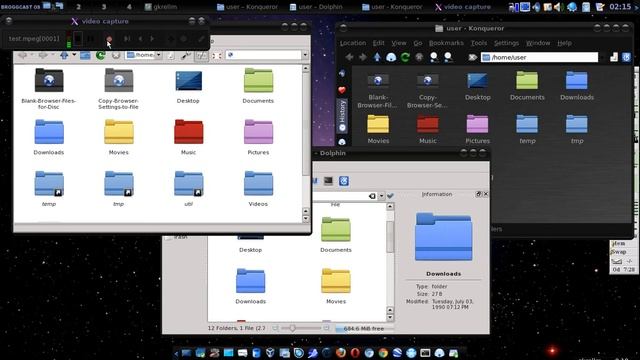Click the KDE logo icon in dark Konqueror

(627, 57)
